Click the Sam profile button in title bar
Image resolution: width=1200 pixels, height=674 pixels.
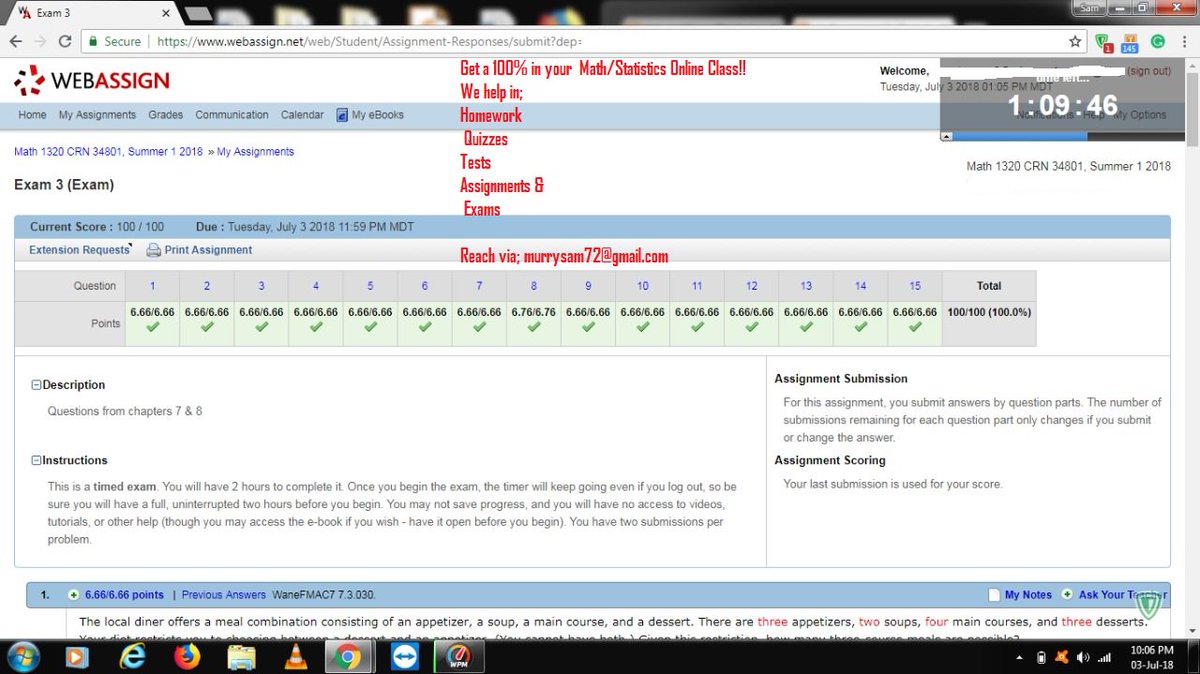[1087, 6]
